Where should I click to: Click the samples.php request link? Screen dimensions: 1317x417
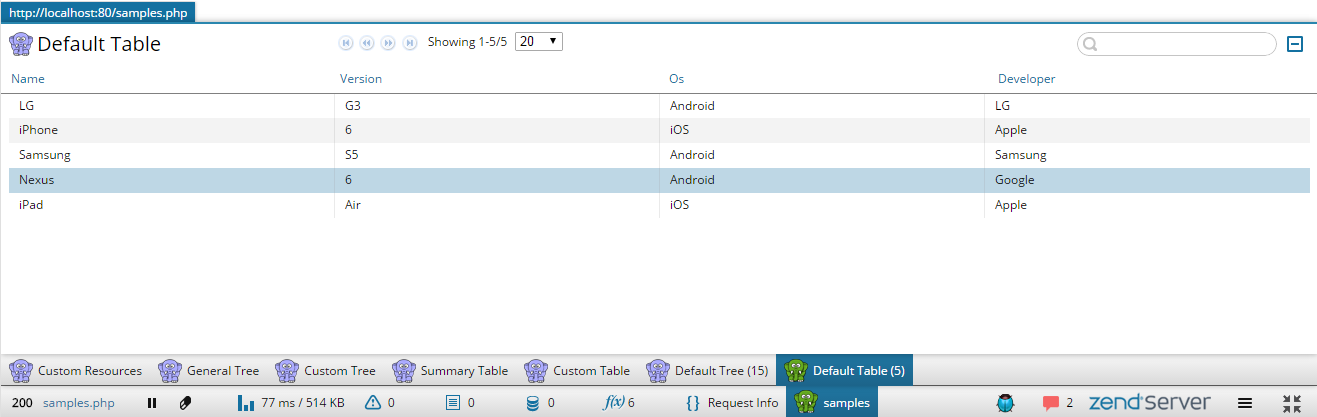tap(80, 403)
